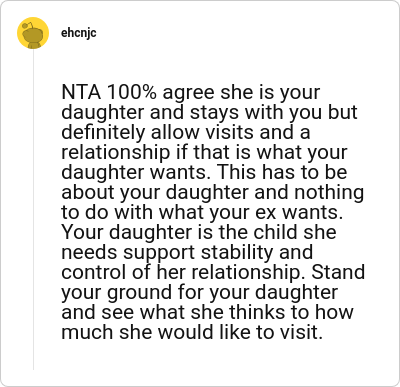Click the line 'Your daughter is the child she'
Viewport: 400px width, 387px height.
(199, 232)
